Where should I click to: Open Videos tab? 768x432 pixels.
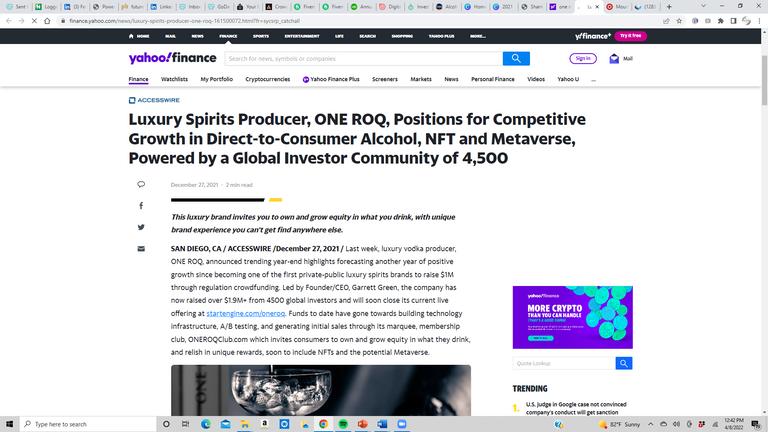[x=536, y=79]
